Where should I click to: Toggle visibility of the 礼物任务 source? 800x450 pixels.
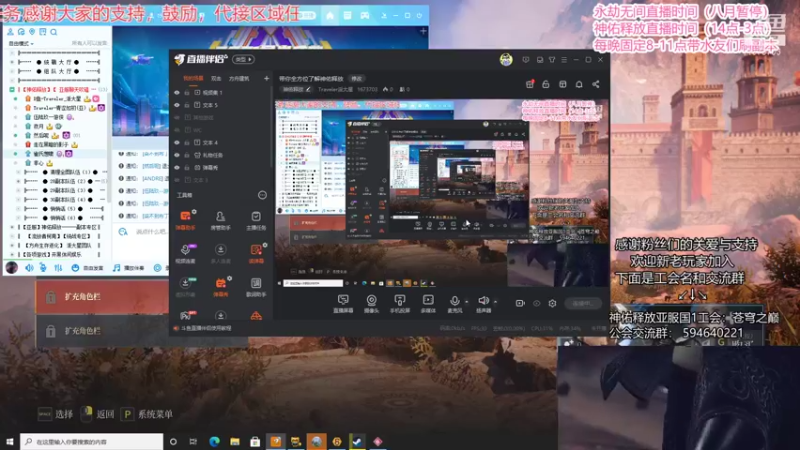click(177, 155)
